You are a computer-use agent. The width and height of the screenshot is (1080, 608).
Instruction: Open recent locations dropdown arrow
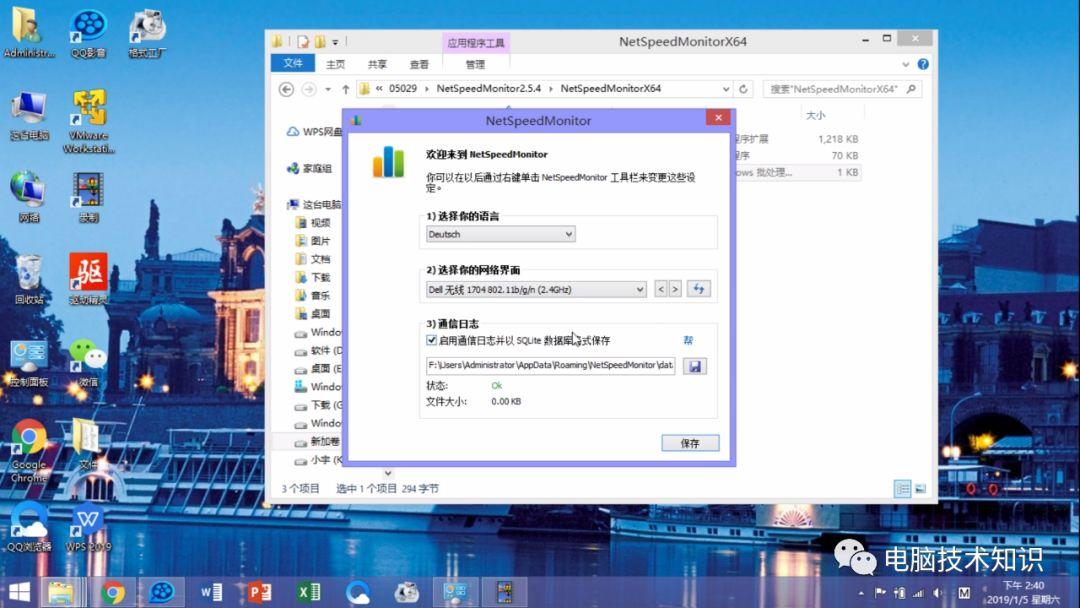(328, 89)
